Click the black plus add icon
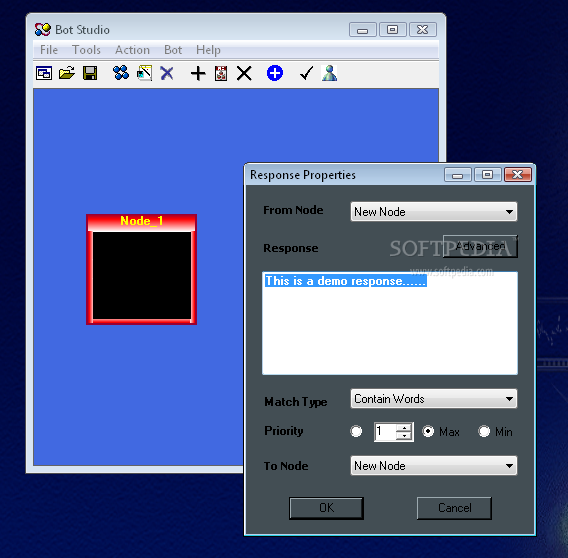The image size is (568, 558). coord(198,74)
